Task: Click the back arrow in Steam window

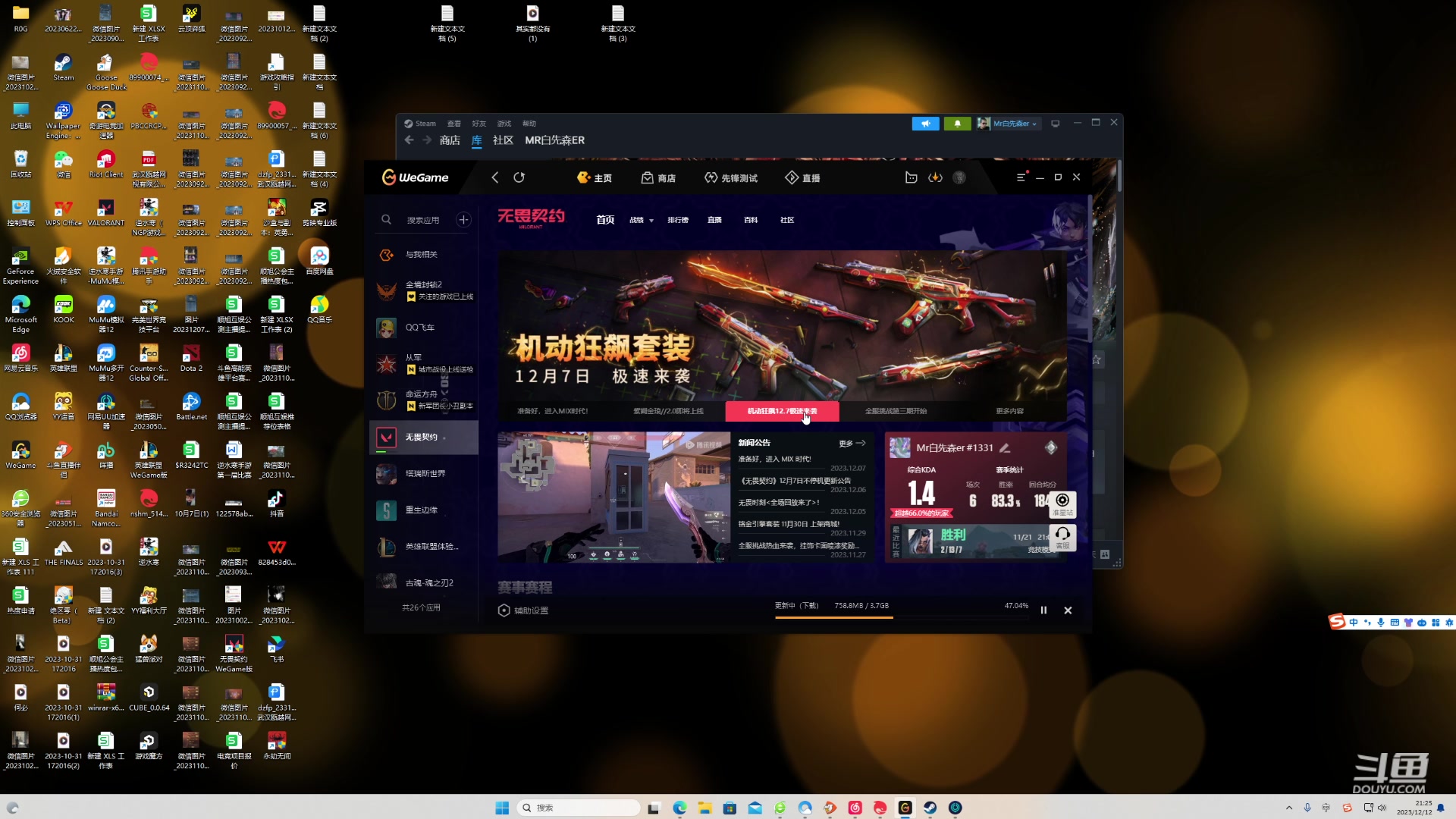Action: pyautogui.click(x=409, y=140)
